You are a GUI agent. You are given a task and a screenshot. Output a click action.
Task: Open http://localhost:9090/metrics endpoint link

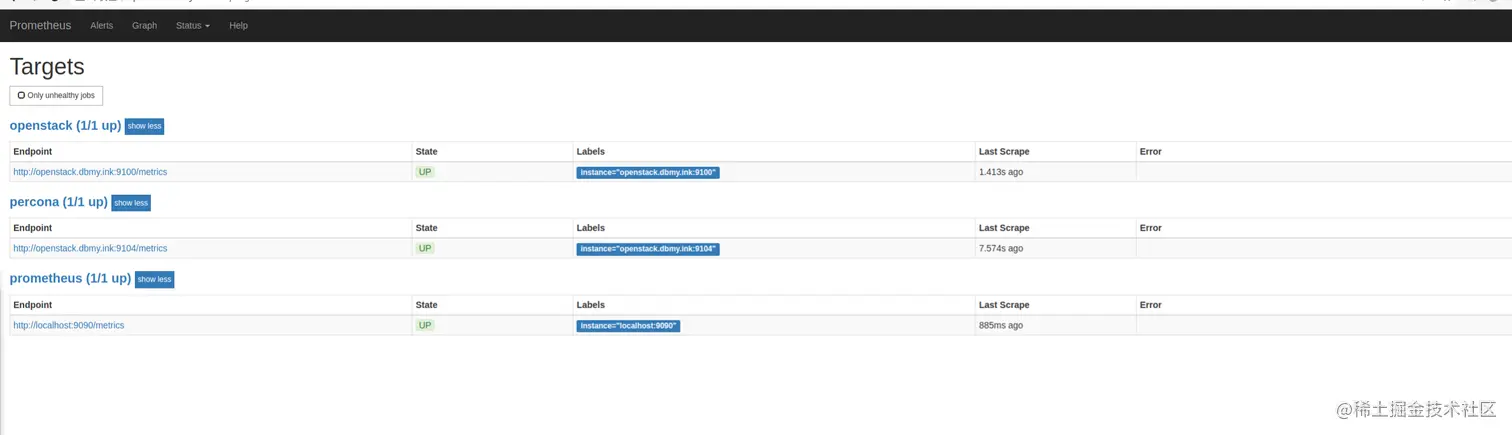(x=68, y=325)
